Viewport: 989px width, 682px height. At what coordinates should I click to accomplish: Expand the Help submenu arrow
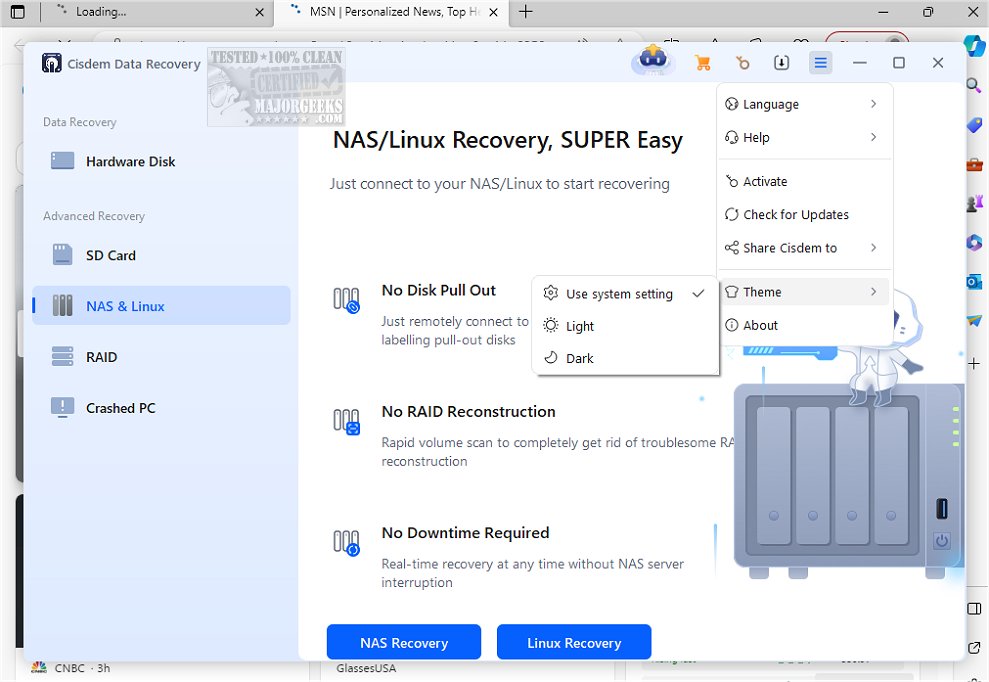(x=874, y=138)
